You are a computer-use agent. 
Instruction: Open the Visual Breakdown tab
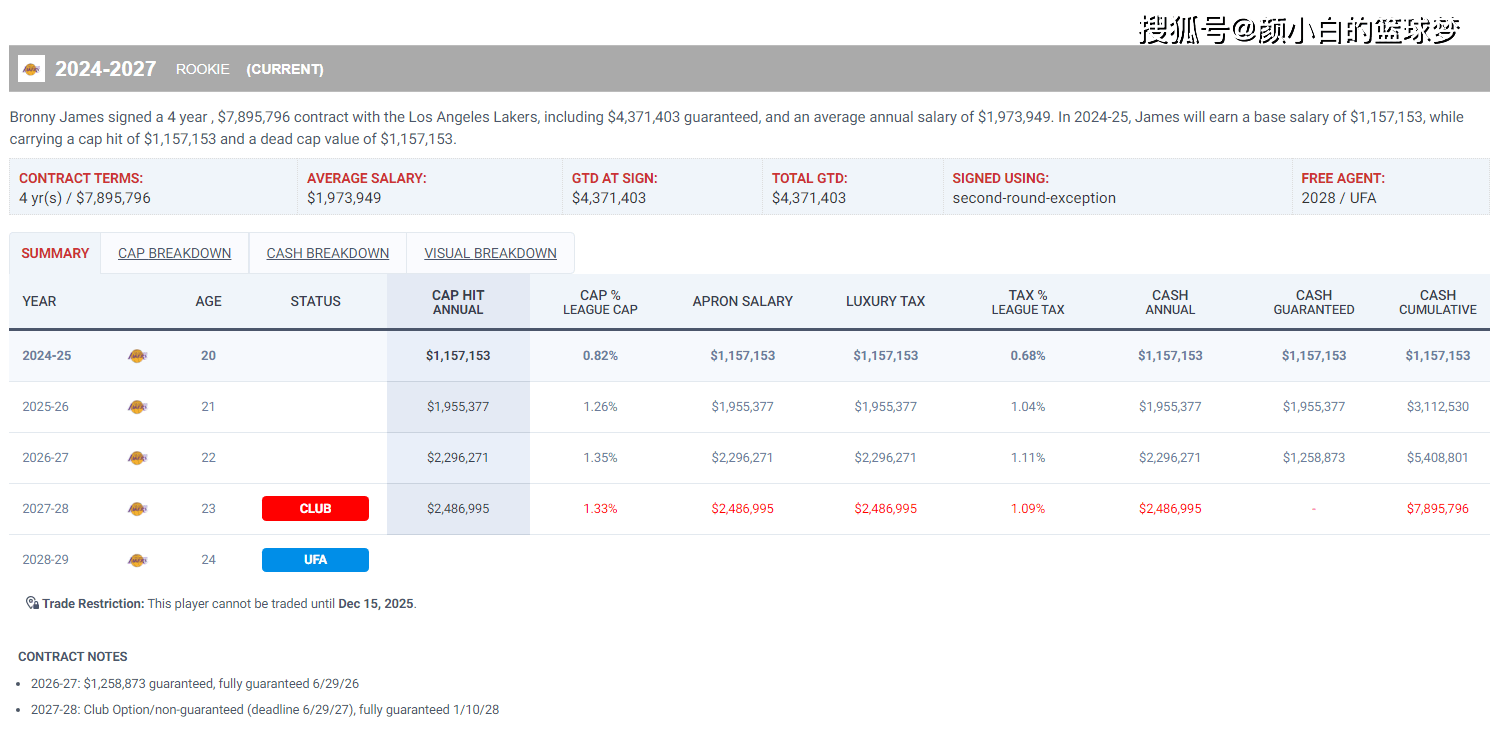coord(490,253)
